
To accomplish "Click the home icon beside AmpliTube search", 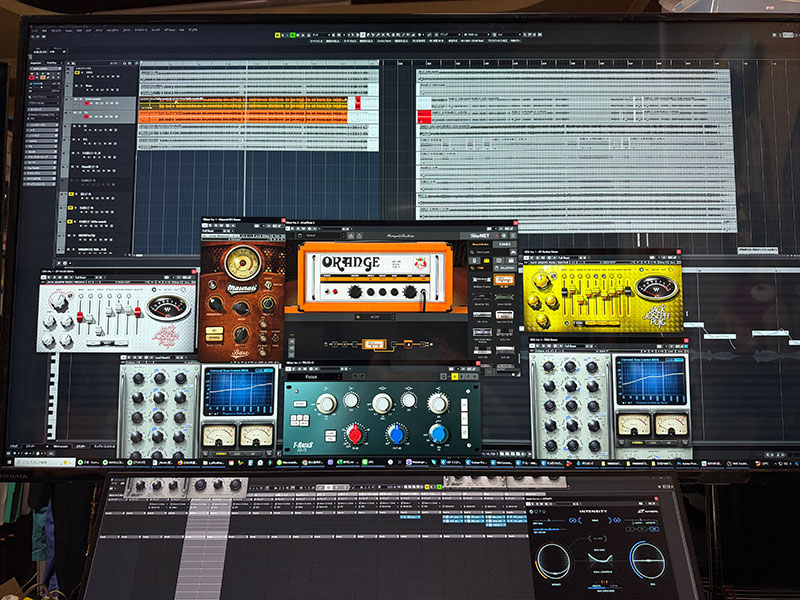I will pyautogui.click(x=512, y=253).
